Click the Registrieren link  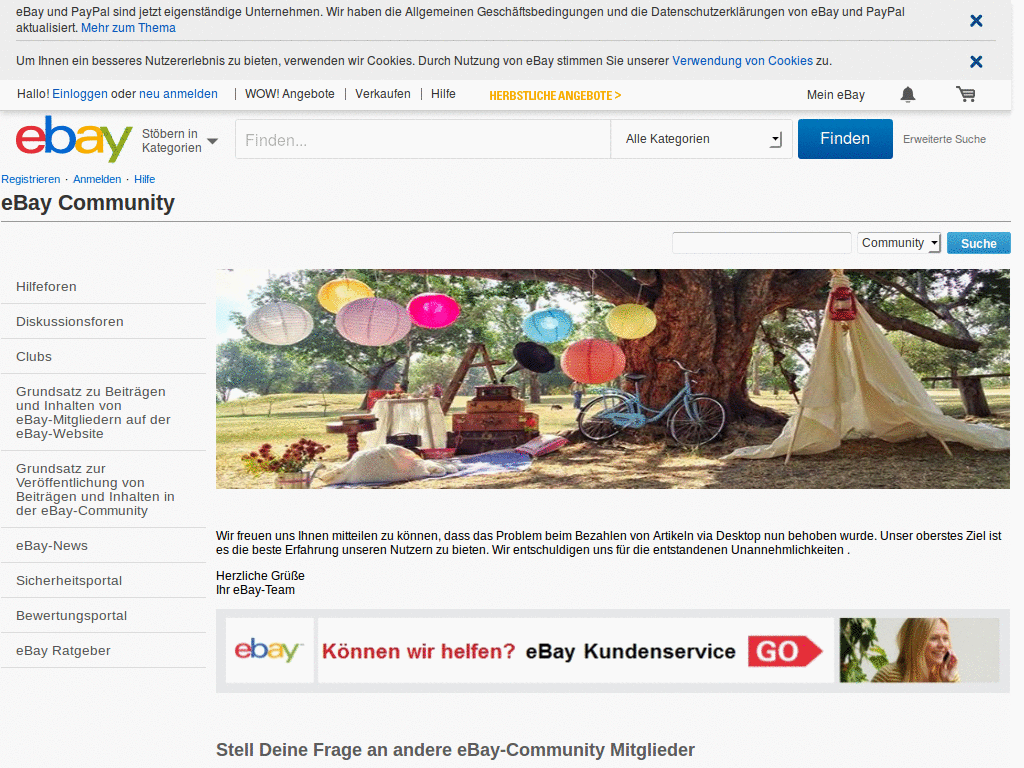pos(31,179)
